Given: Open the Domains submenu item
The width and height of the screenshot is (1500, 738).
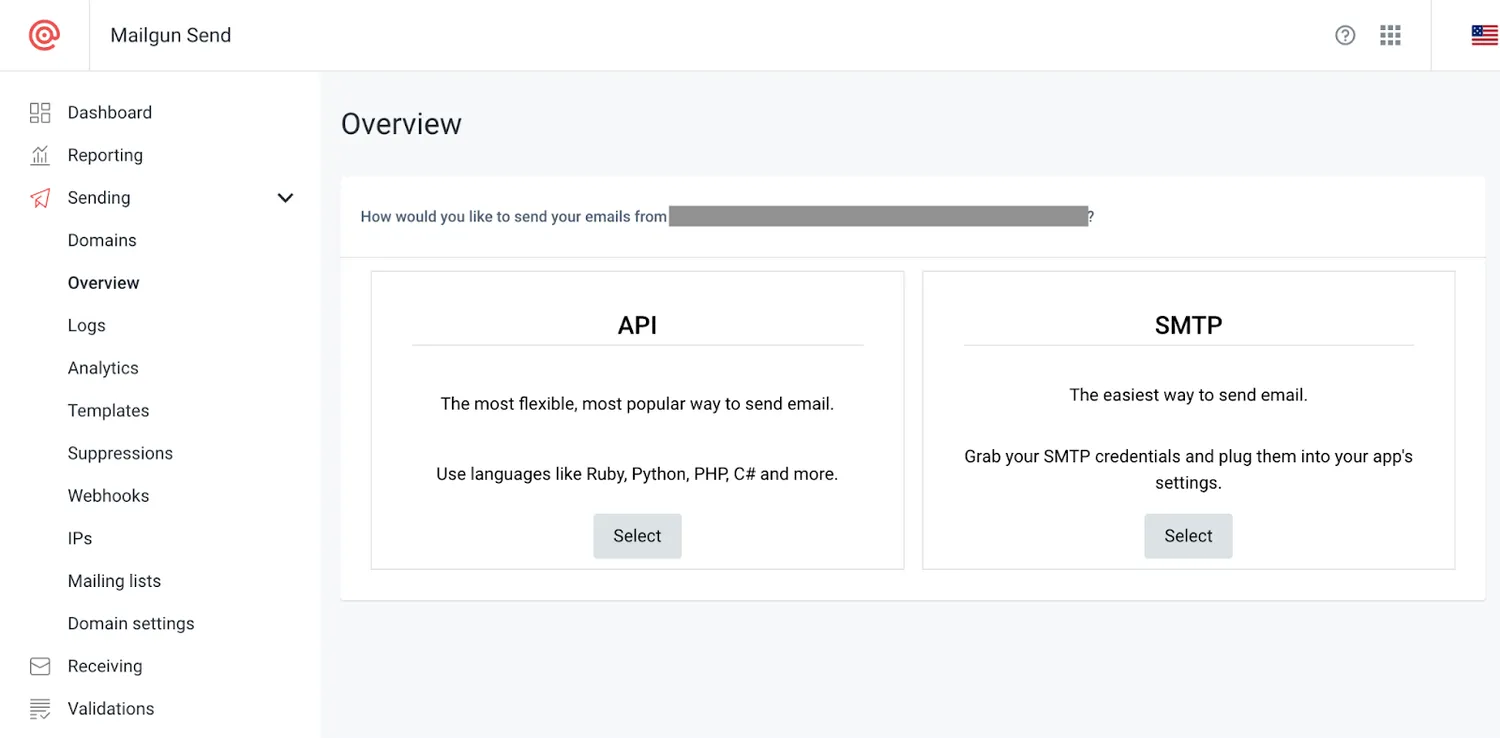Looking at the screenshot, I should 102,240.
